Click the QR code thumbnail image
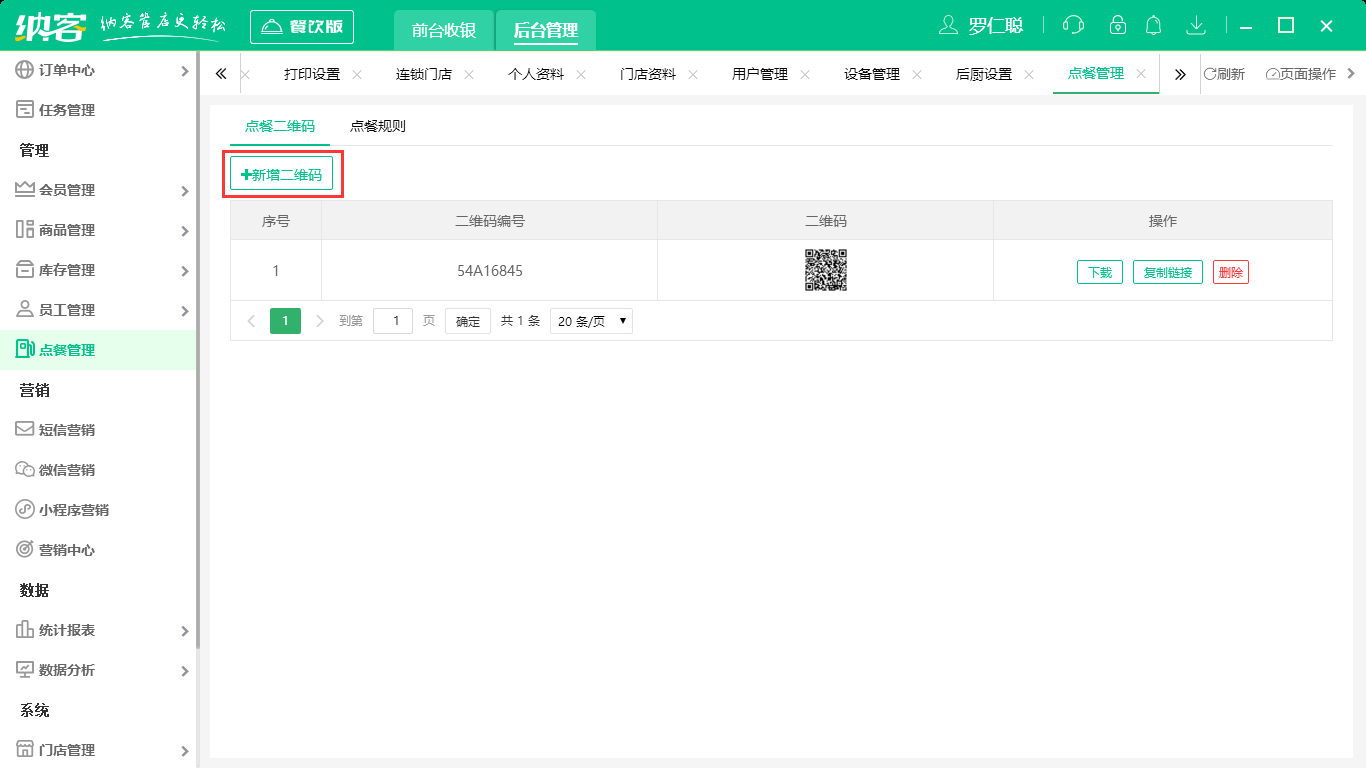 tap(825, 270)
